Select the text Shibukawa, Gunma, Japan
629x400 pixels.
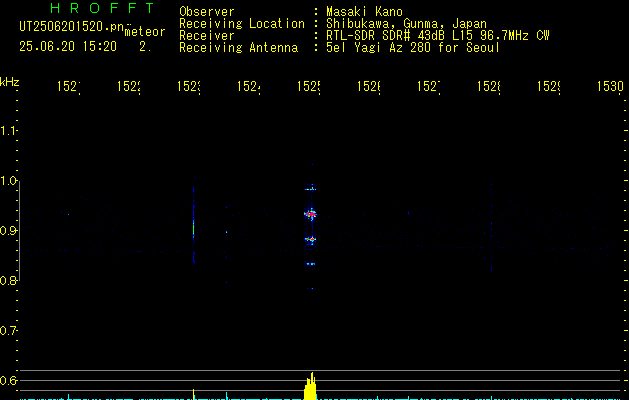click(406, 24)
